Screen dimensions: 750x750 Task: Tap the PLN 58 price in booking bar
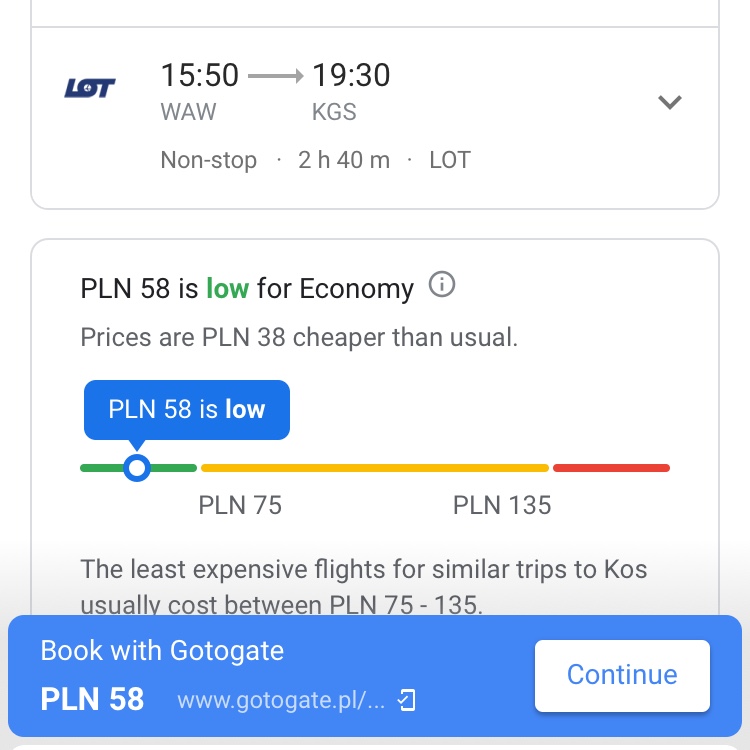[92, 699]
